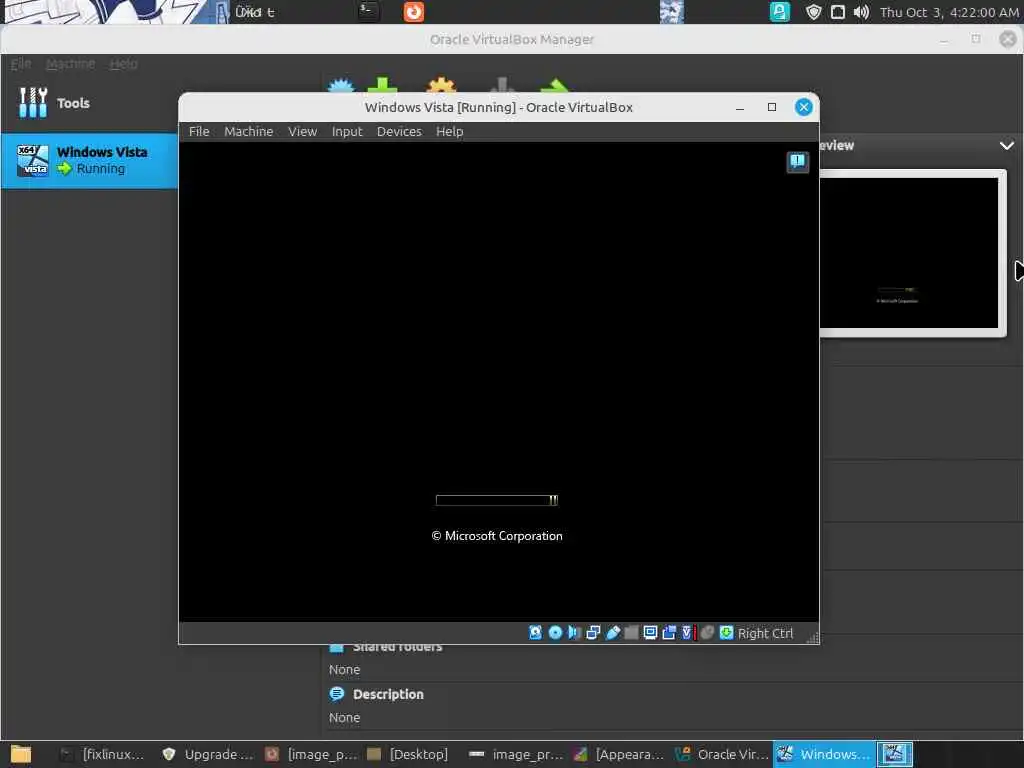Open the Machine menu in the Vista VM window
Screen dimensions: 1024x768
pos(249,131)
